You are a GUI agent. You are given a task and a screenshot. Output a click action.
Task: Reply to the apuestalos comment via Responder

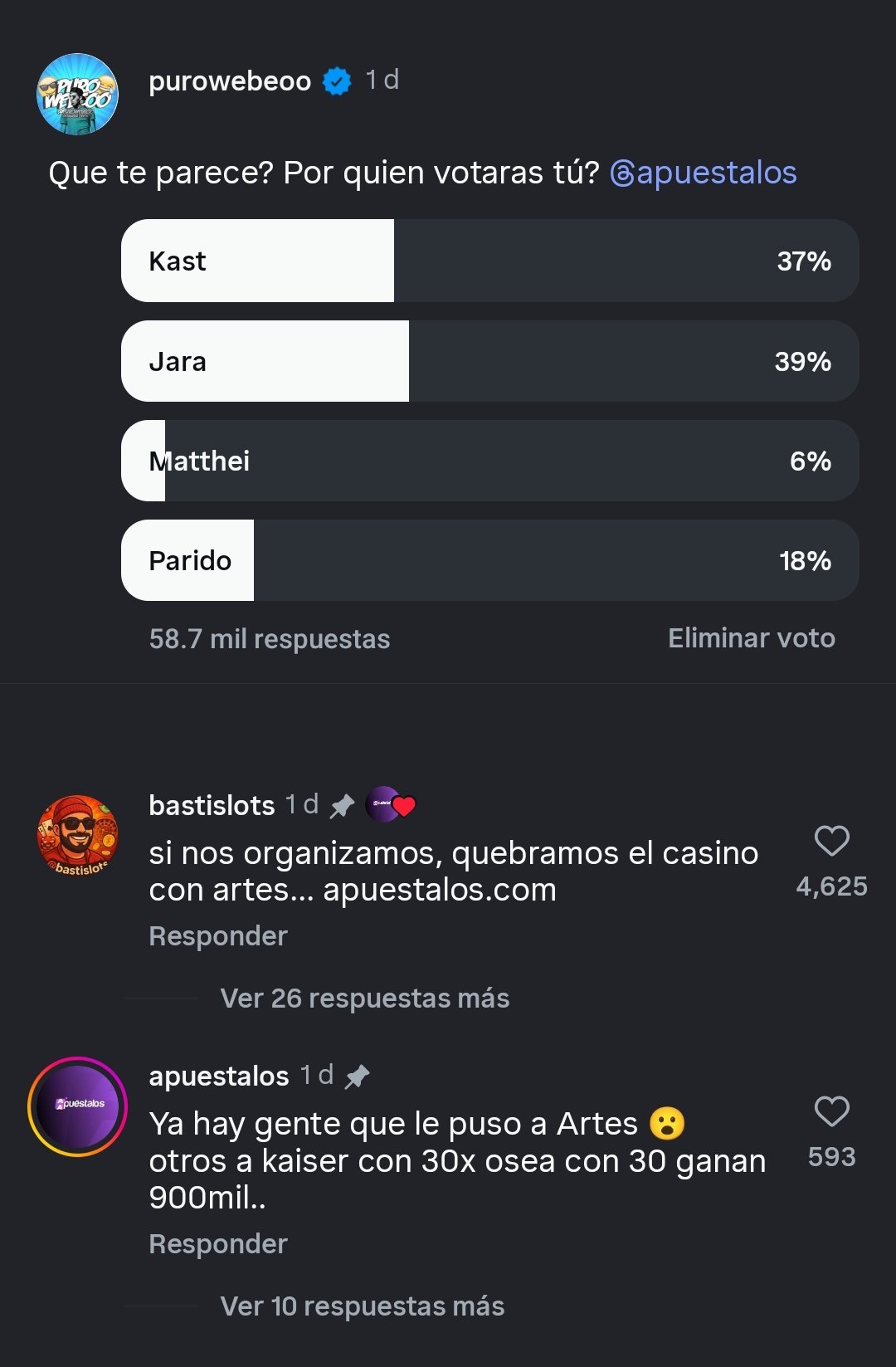coord(218,1243)
